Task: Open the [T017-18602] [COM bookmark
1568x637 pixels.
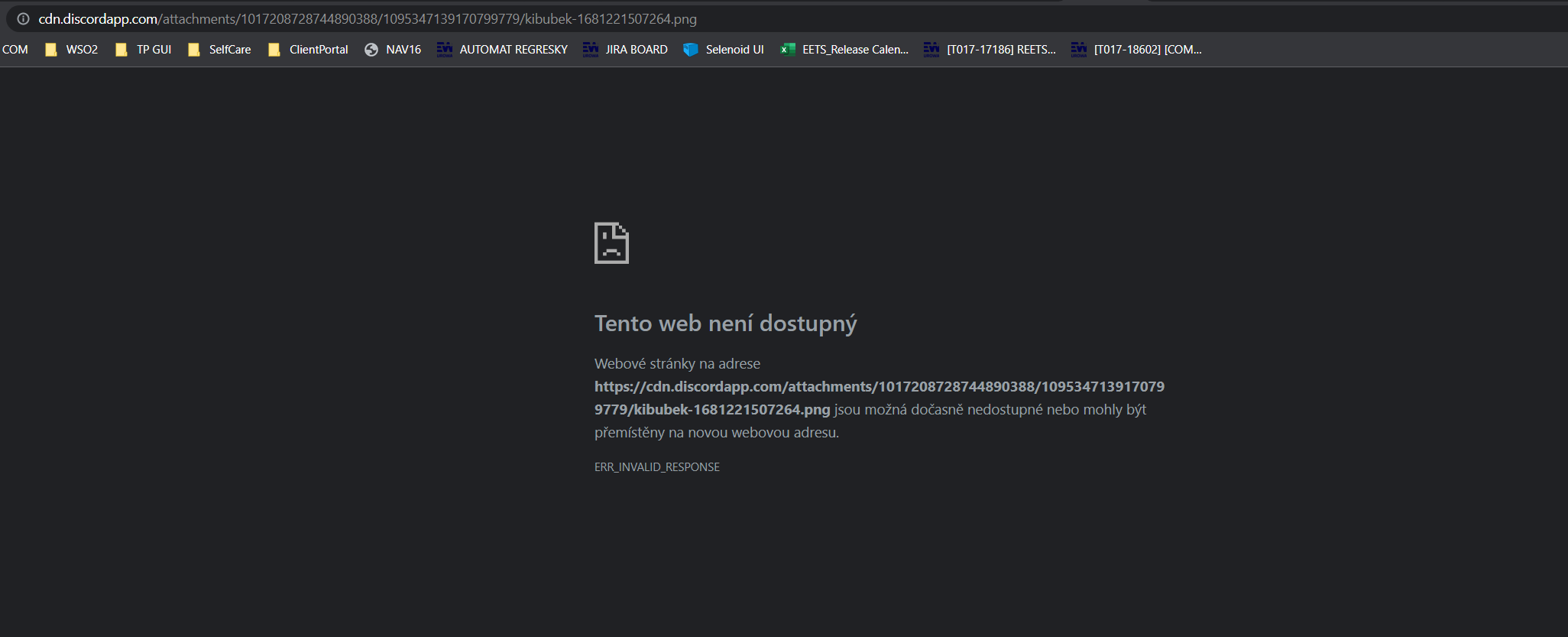Action: coord(1136,50)
